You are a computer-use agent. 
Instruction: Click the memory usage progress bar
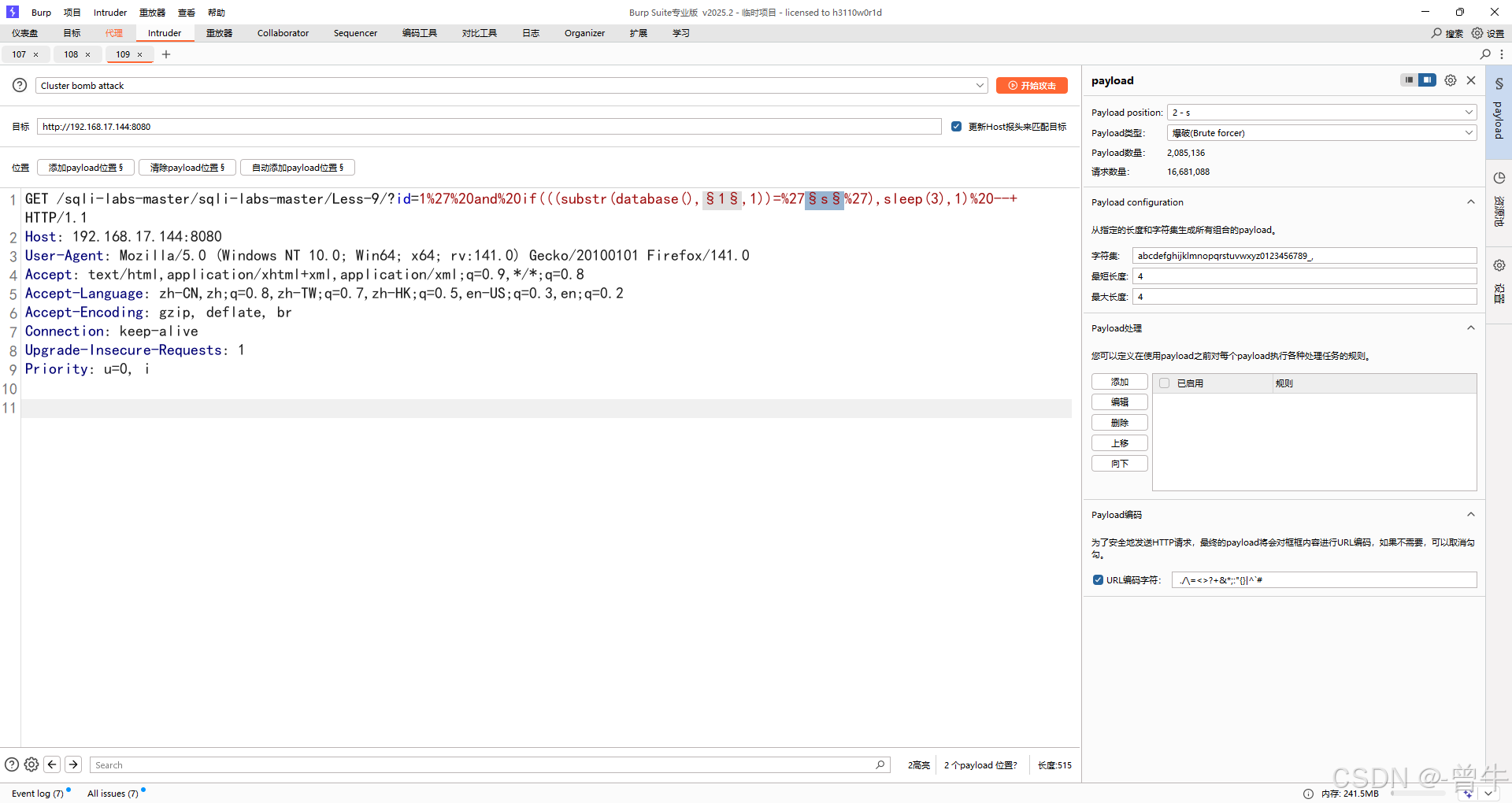[1418, 794]
